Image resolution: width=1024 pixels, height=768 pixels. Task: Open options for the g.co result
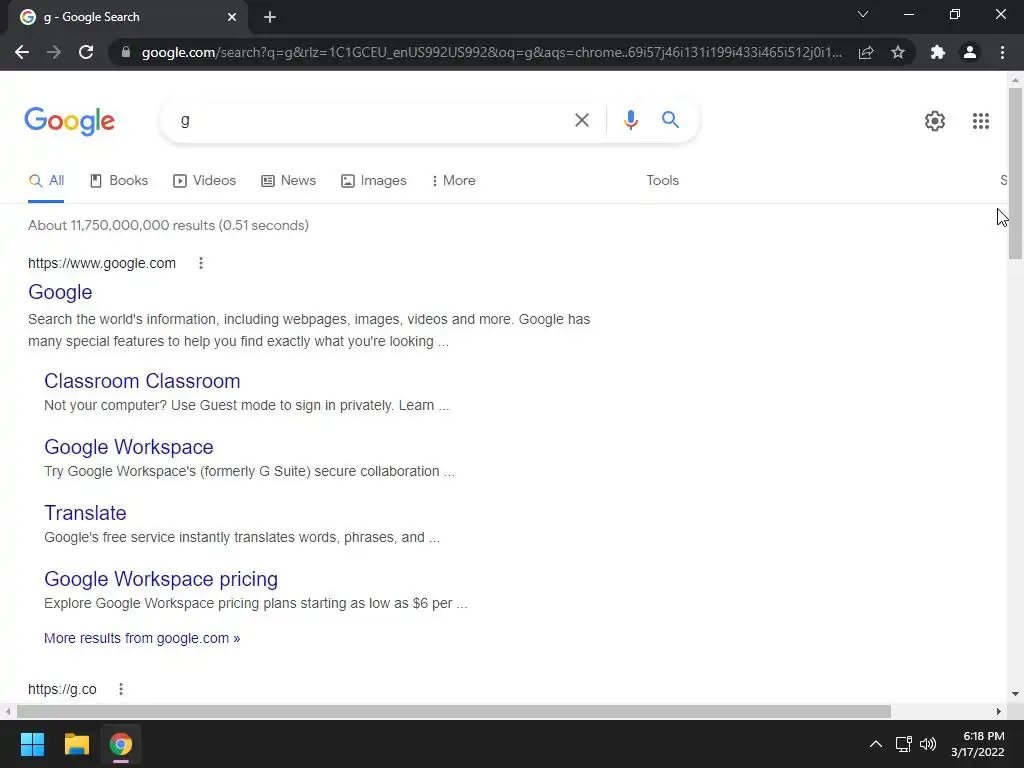click(121, 689)
